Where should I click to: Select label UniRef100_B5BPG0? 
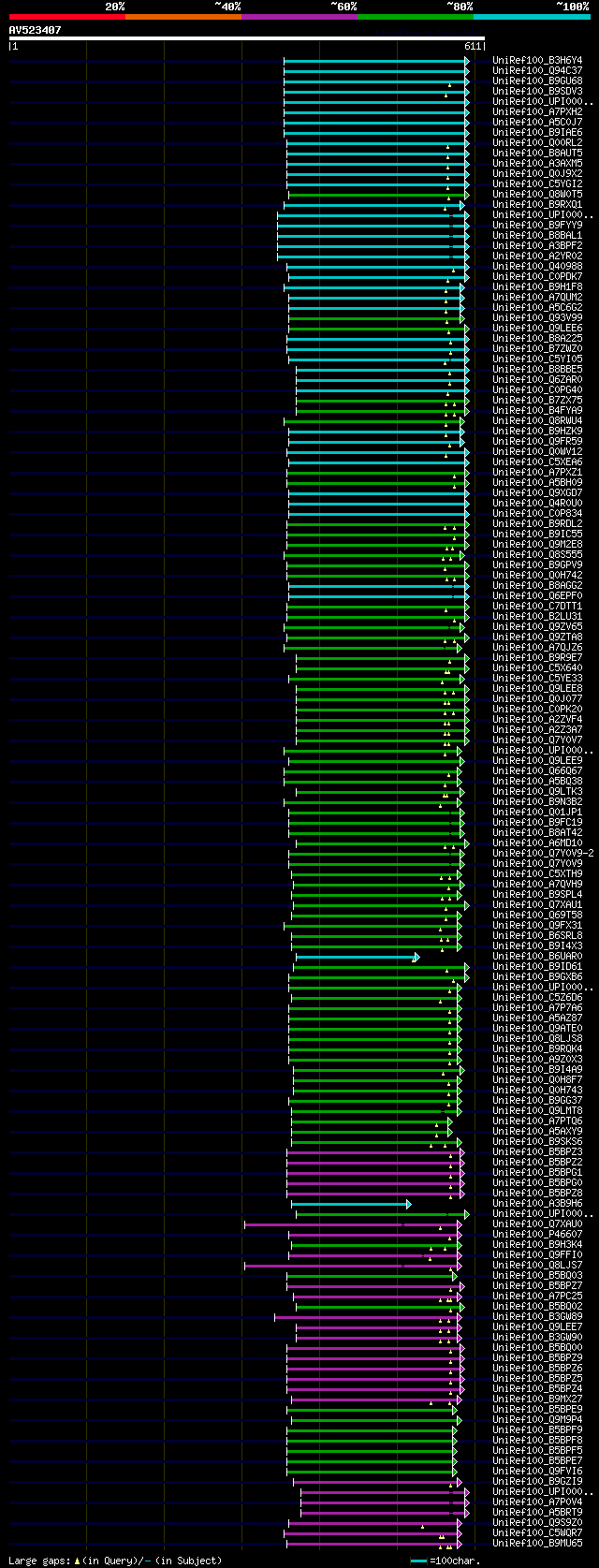[537, 1183]
